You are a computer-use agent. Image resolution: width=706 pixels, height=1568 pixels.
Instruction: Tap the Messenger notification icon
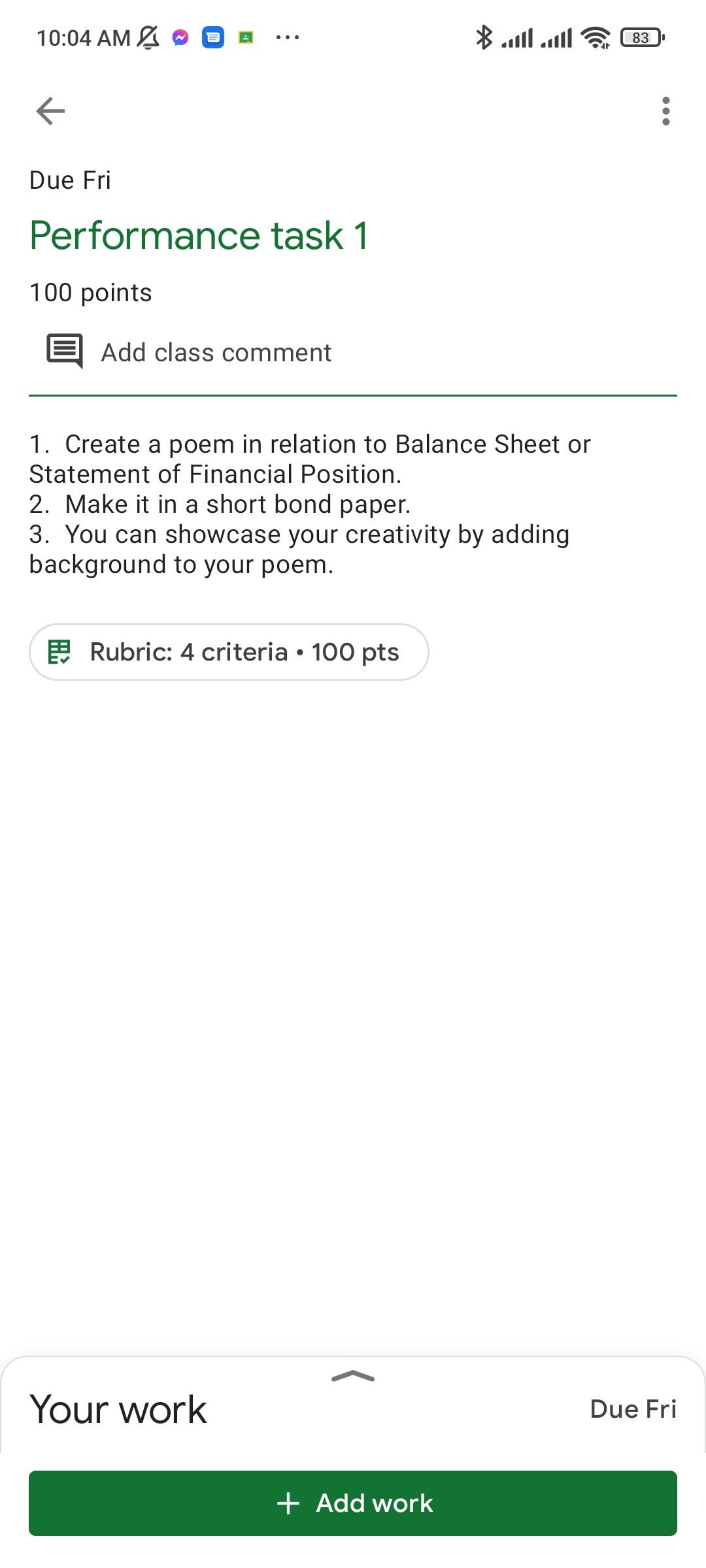coord(180,38)
